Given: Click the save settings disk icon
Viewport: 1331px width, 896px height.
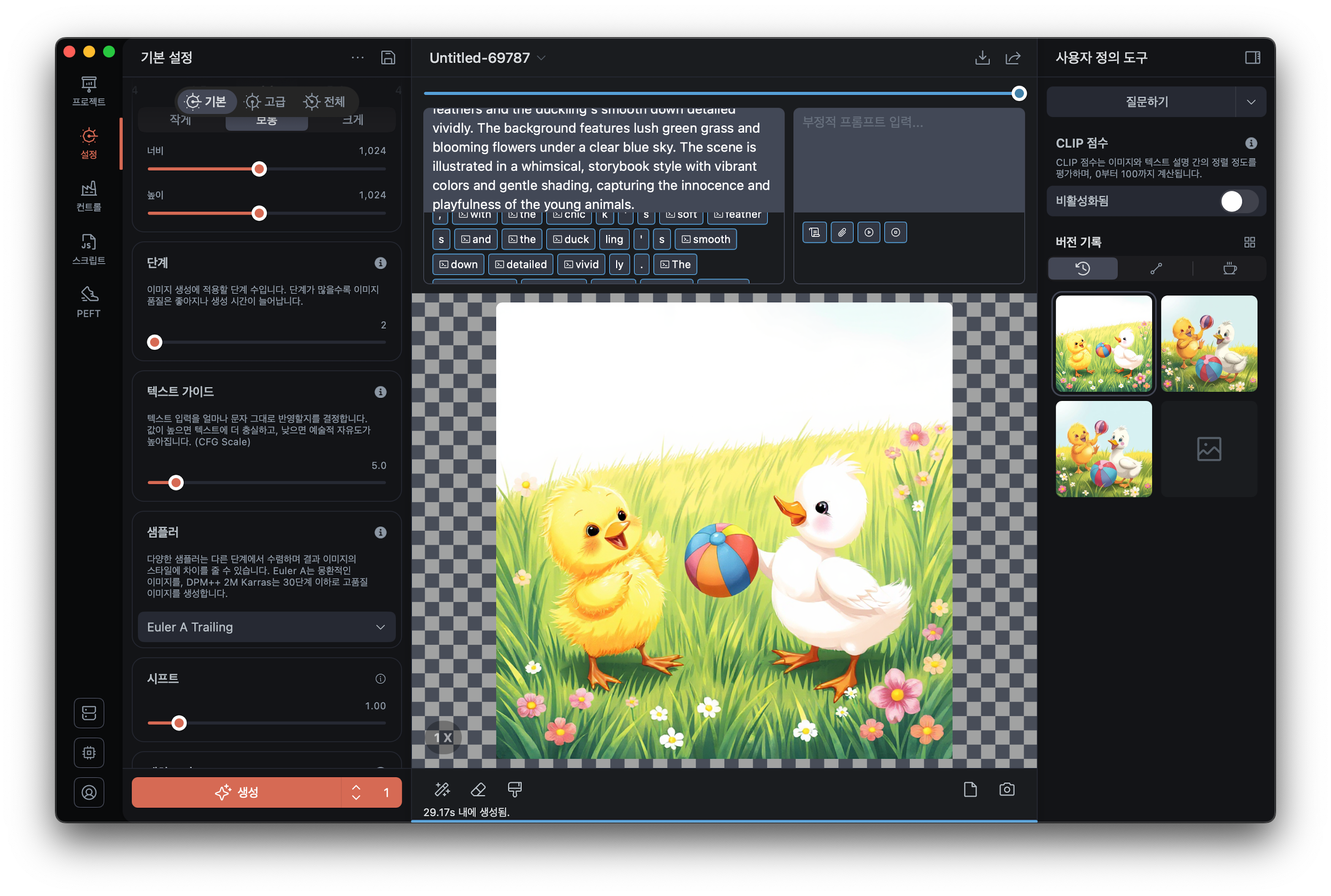Looking at the screenshot, I should 388,57.
